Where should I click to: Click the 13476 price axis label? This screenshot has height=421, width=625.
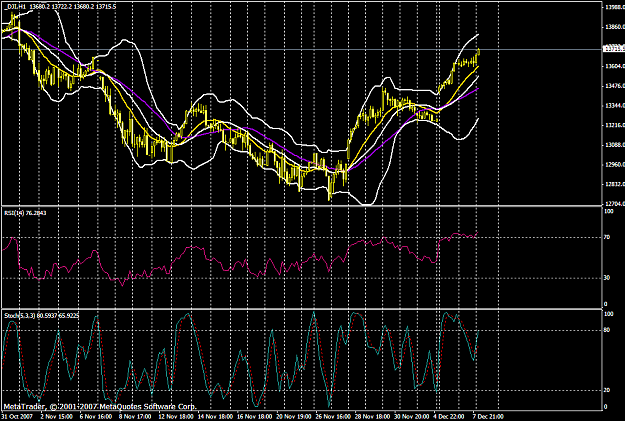point(615,86)
